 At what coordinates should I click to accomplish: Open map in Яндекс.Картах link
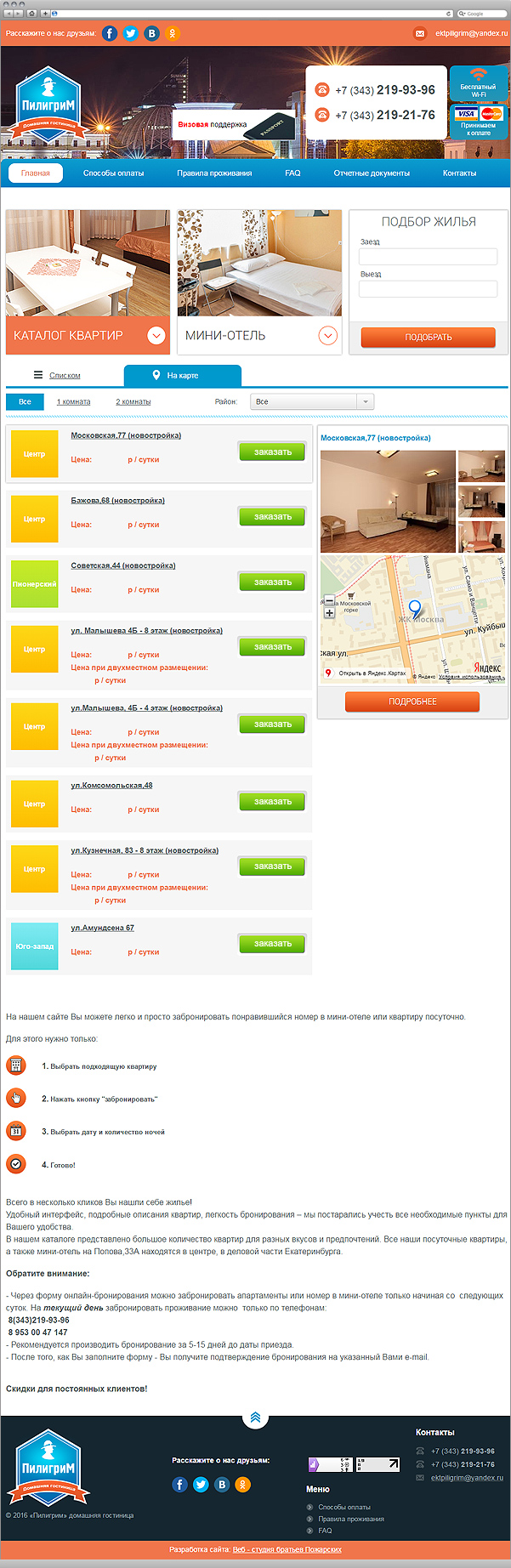point(372,673)
